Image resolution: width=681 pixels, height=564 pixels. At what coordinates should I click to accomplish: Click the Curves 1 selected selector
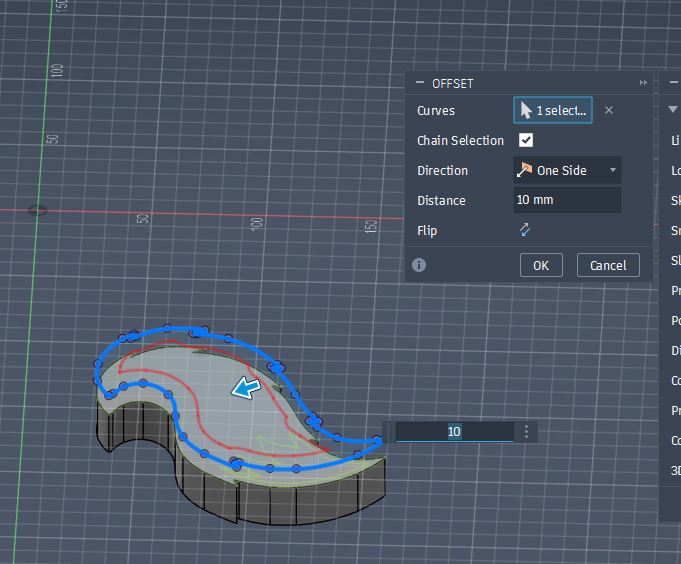tap(553, 110)
